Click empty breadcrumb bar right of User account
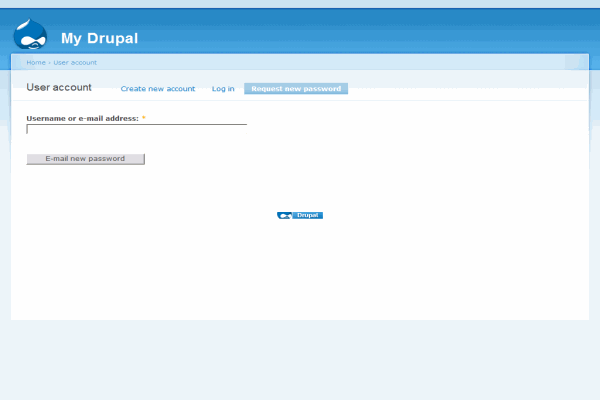 350,62
